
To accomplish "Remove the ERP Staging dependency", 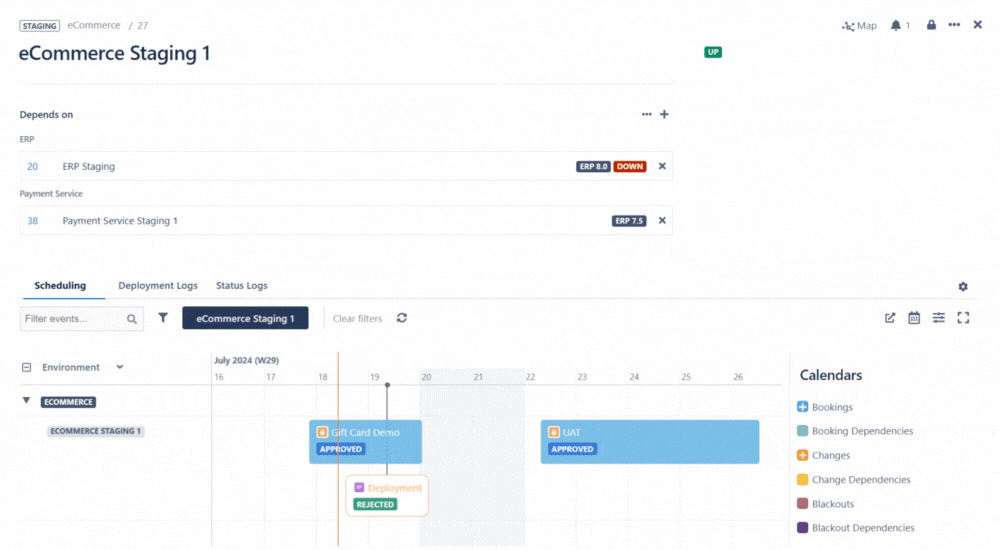I will click(661, 166).
